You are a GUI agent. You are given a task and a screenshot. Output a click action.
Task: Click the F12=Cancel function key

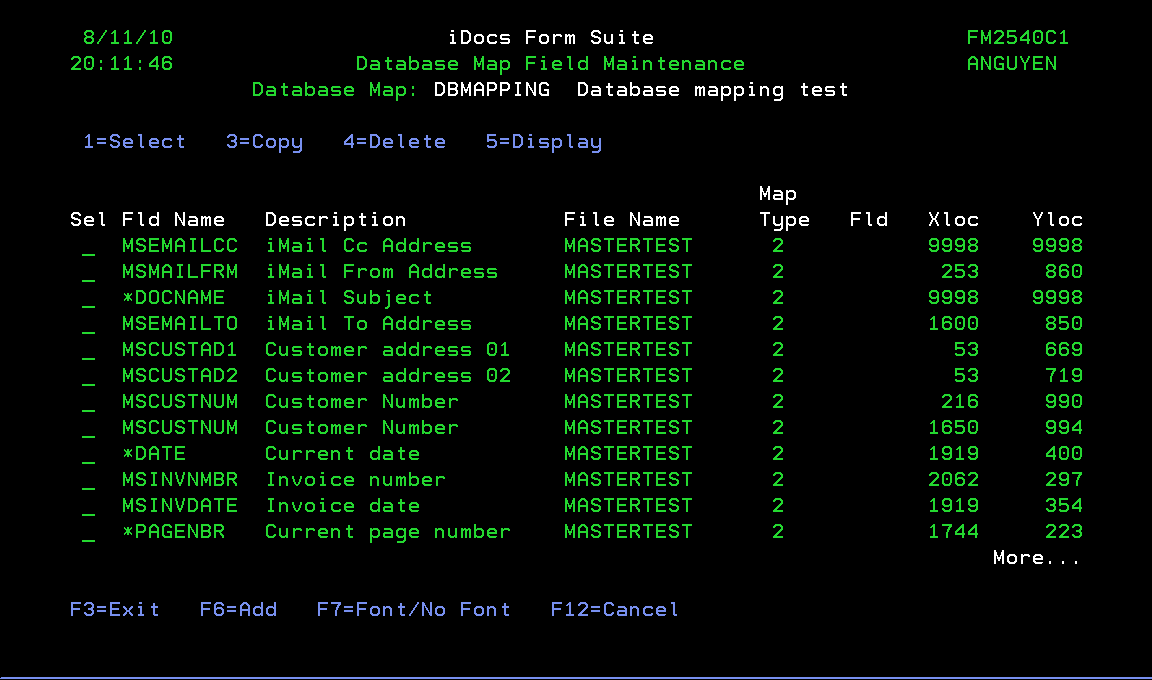click(x=614, y=610)
